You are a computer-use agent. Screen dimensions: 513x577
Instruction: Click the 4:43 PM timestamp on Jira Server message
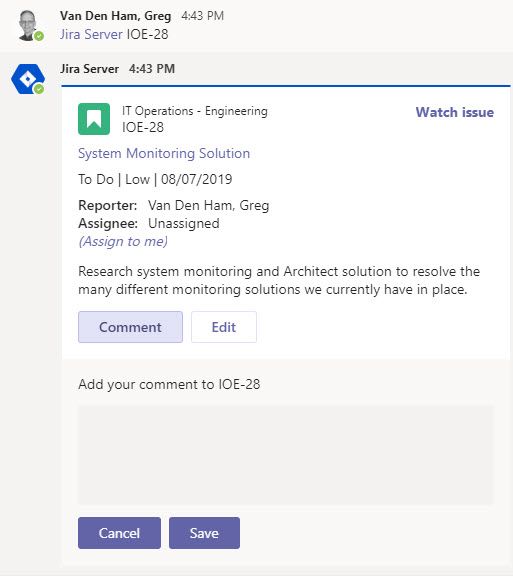click(152, 69)
